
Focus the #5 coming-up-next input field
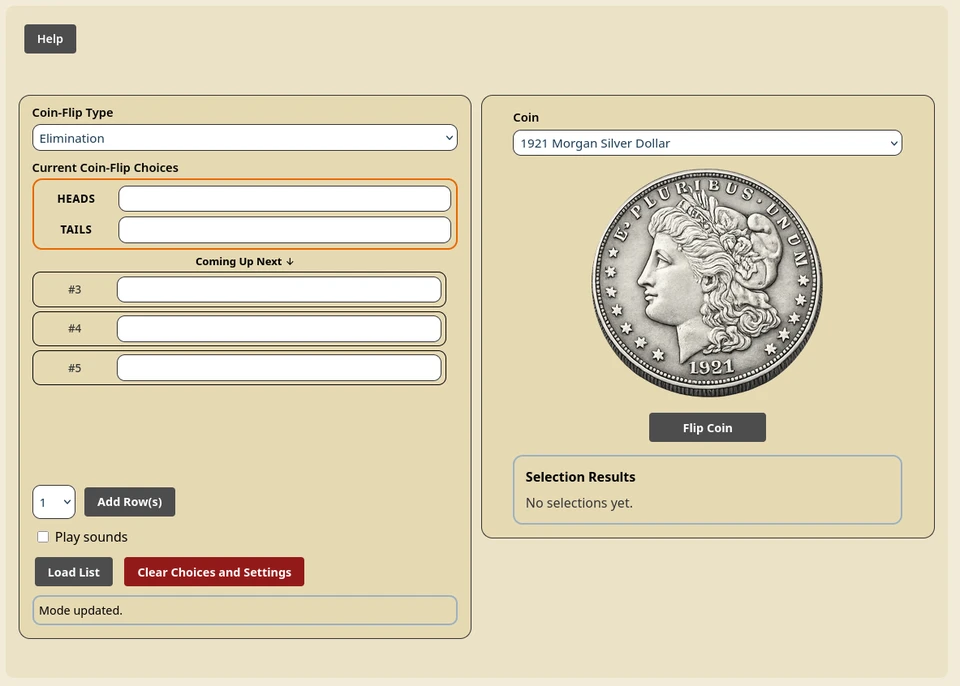click(x=279, y=368)
